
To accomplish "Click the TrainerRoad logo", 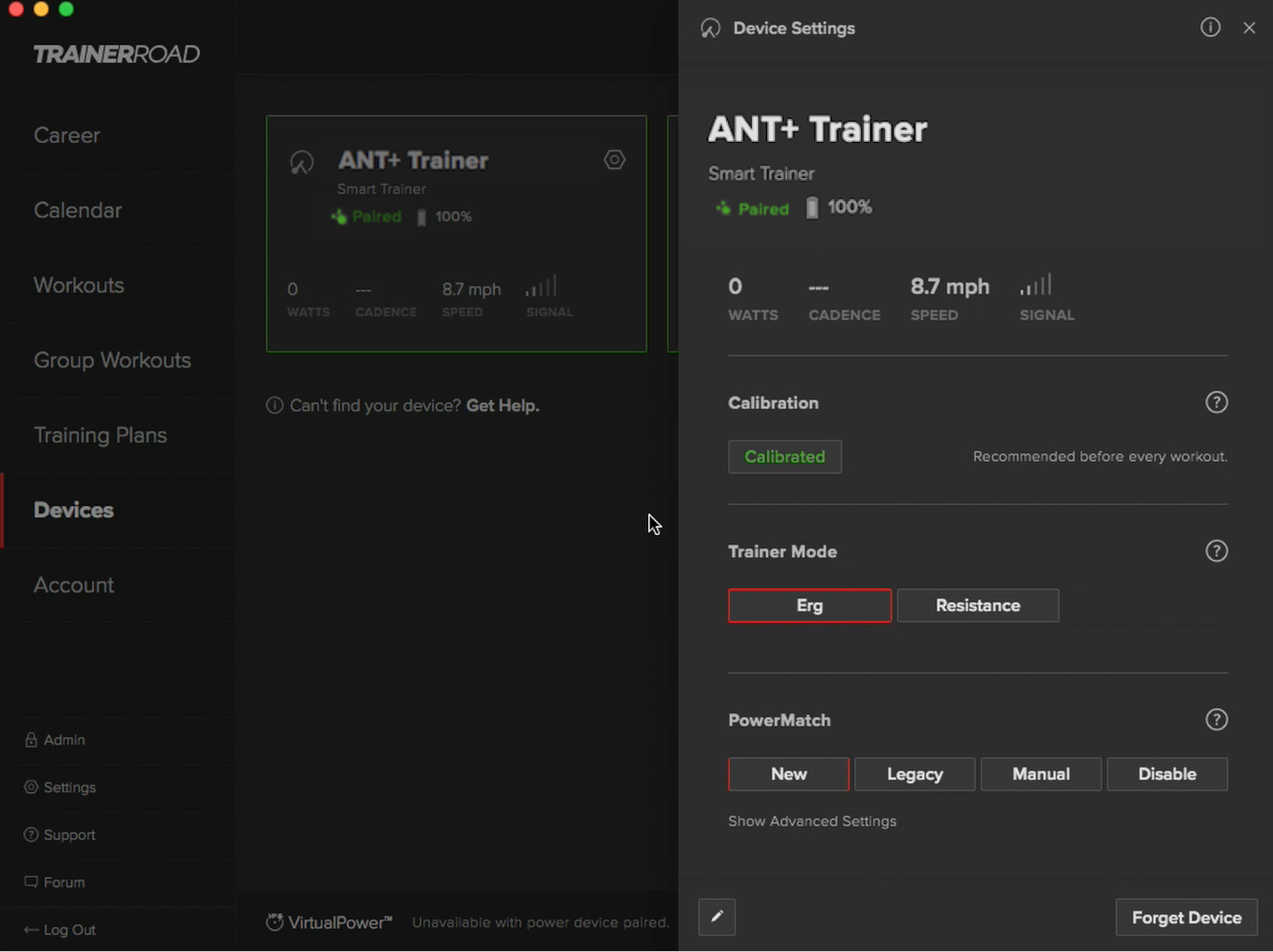I will [116, 54].
